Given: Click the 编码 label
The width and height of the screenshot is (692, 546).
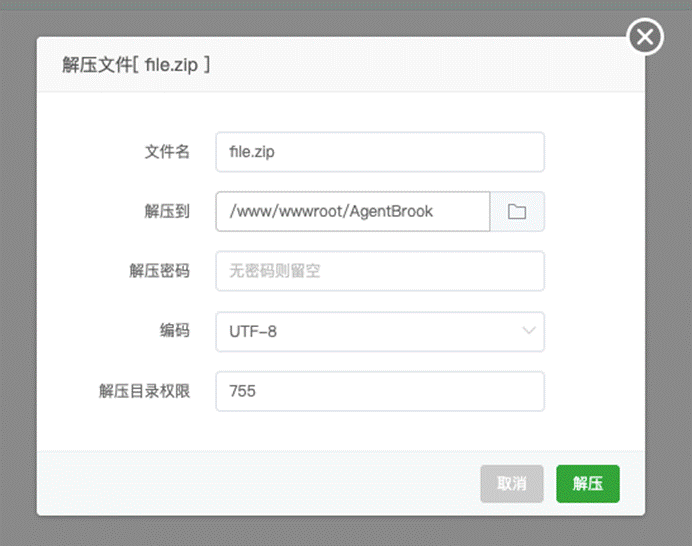Looking at the screenshot, I should pos(175,331).
